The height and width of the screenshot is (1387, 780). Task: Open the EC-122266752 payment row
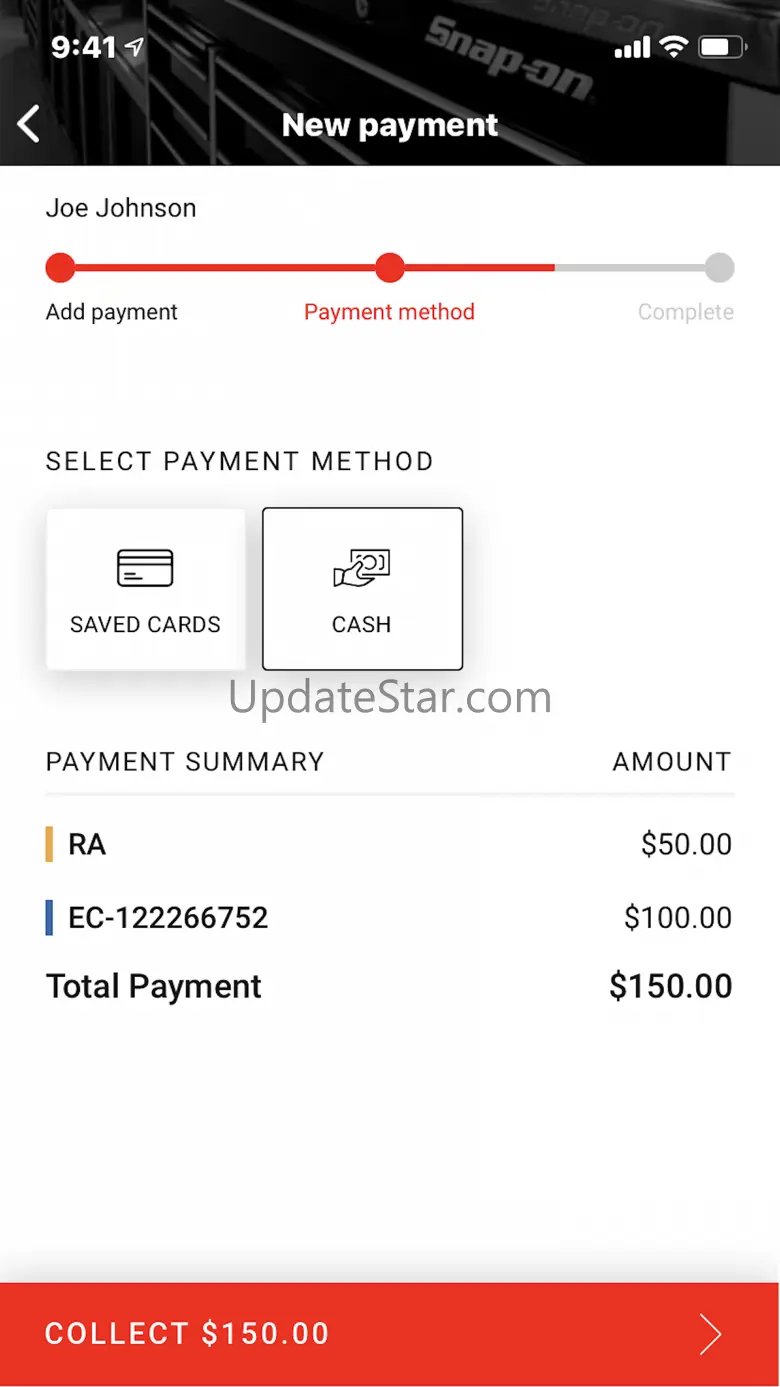(390, 917)
